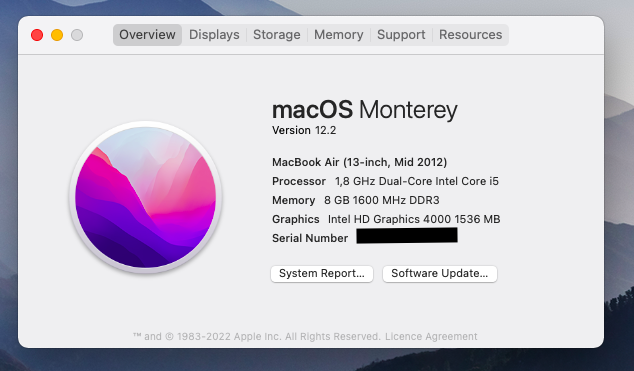Click the macOS Monterey title
Viewport: 634px width, 371px height.
tap(365, 110)
